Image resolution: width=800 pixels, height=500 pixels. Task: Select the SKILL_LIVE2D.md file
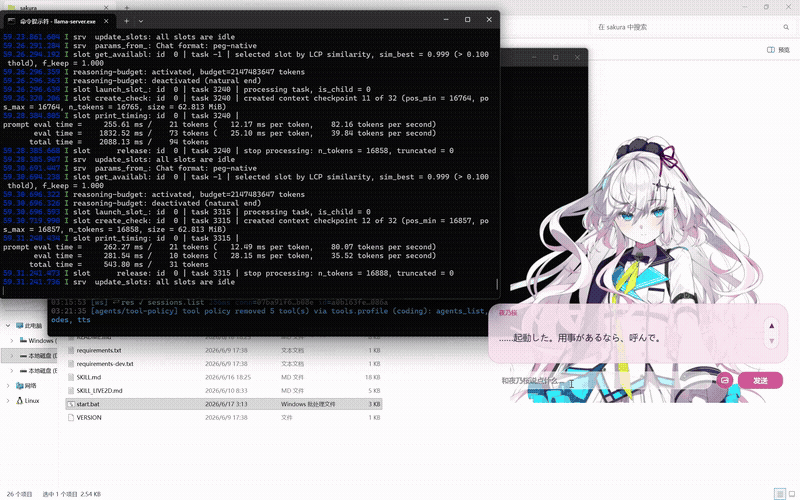tap(224, 391)
